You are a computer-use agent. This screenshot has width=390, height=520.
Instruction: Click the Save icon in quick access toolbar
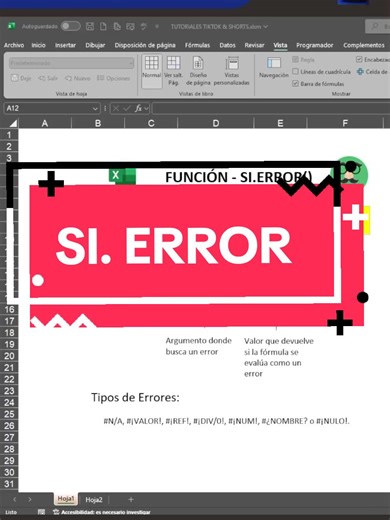pos(90,26)
